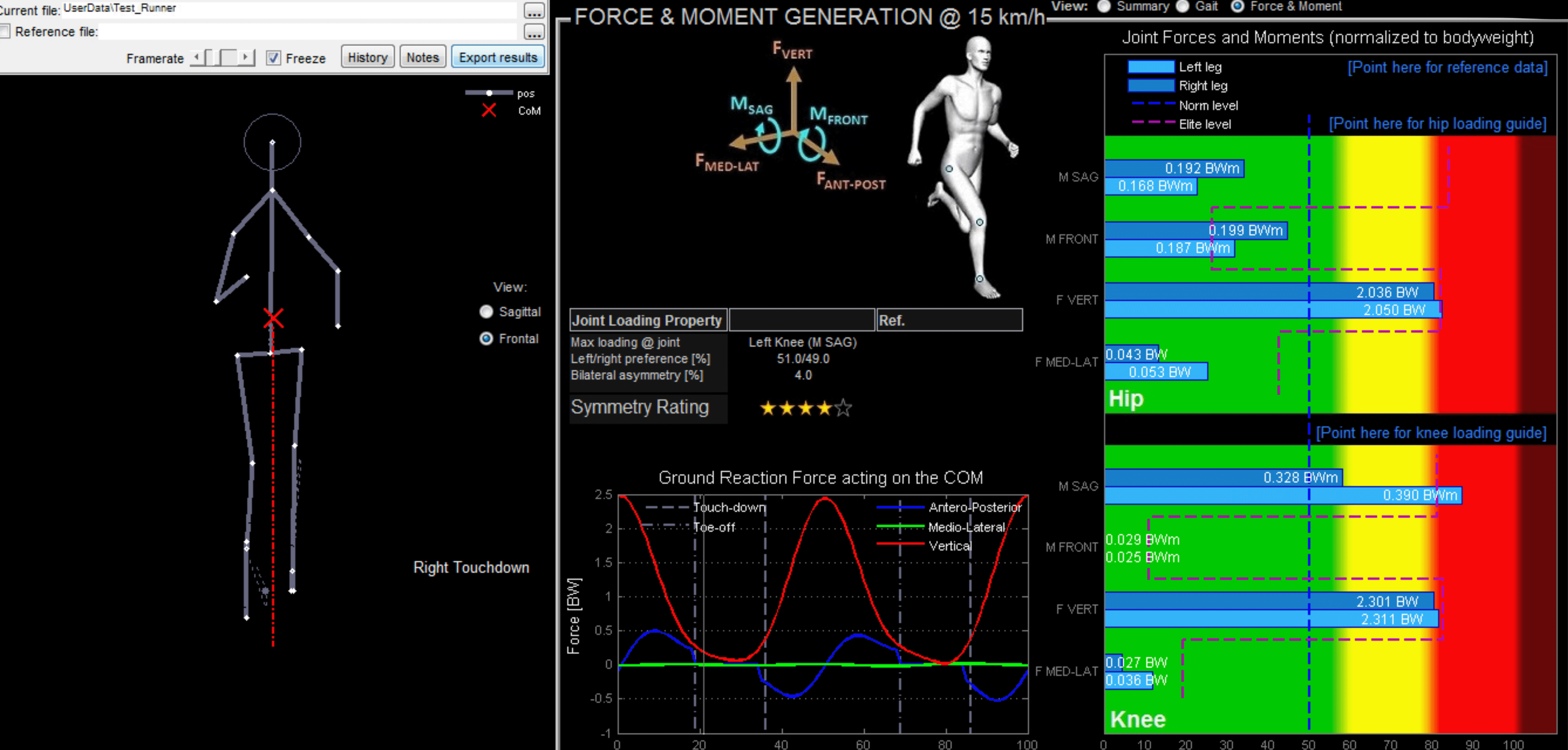This screenshot has width=1568, height=750.
Task: Click the Knee M SAG 0.328 BWm bar
Action: tap(1223, 478)
